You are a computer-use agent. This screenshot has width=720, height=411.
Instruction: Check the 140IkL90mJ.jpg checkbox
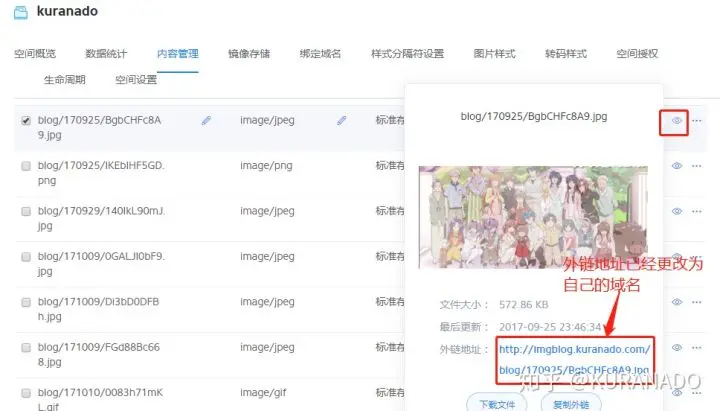tap(26, 211)
